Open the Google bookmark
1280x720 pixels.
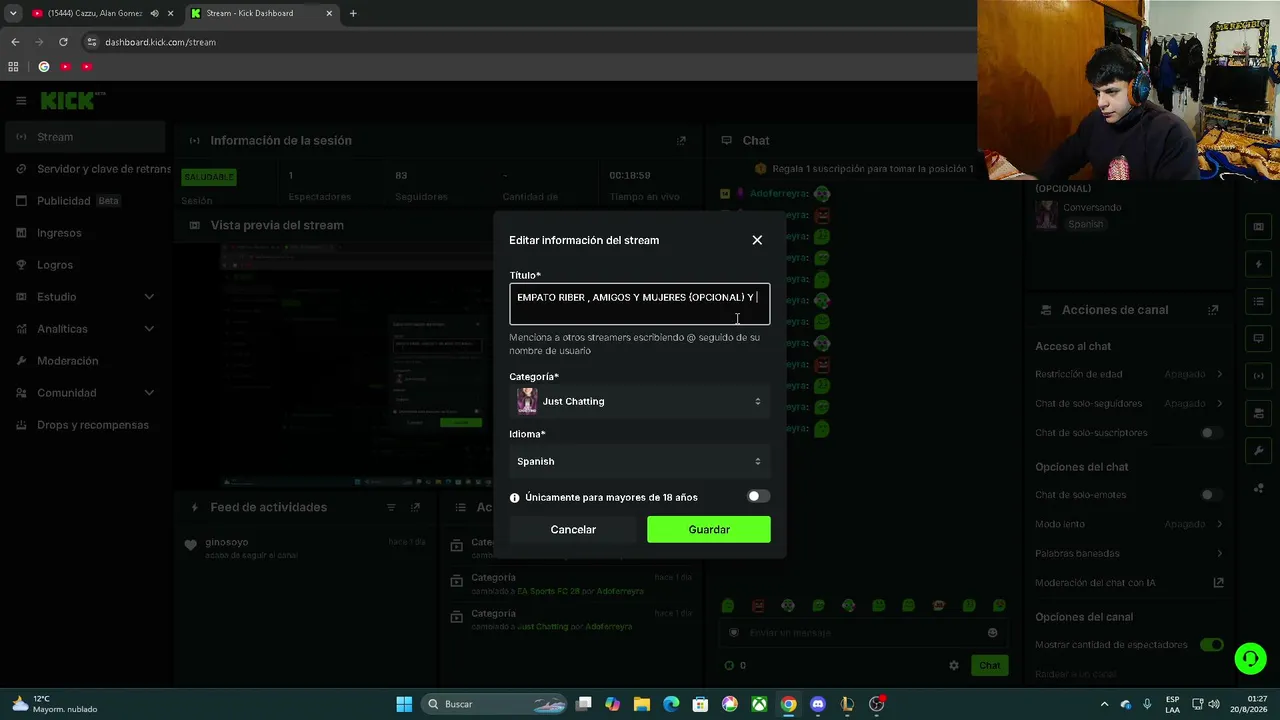point(44,67)
